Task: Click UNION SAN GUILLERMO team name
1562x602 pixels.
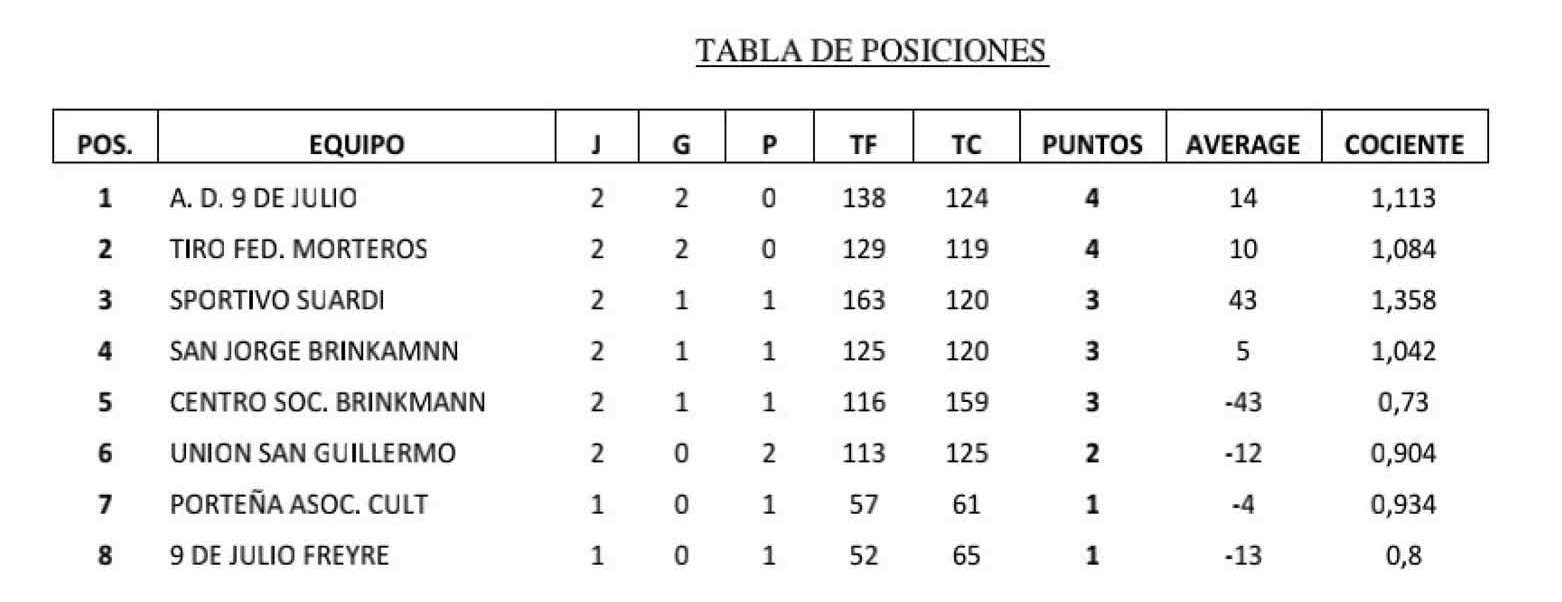Action: (312, 453)
